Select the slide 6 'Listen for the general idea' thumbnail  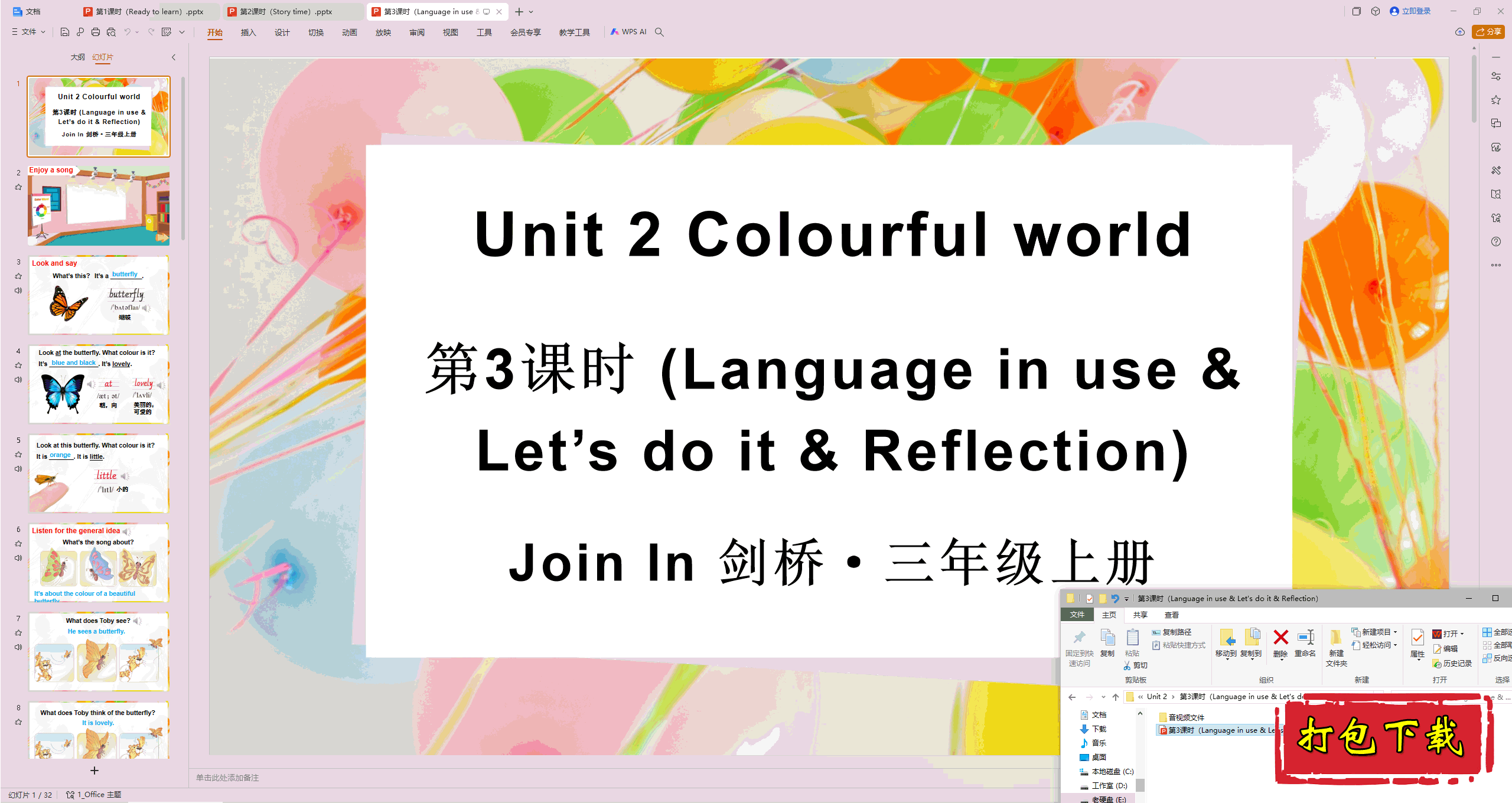click(99, 563)
